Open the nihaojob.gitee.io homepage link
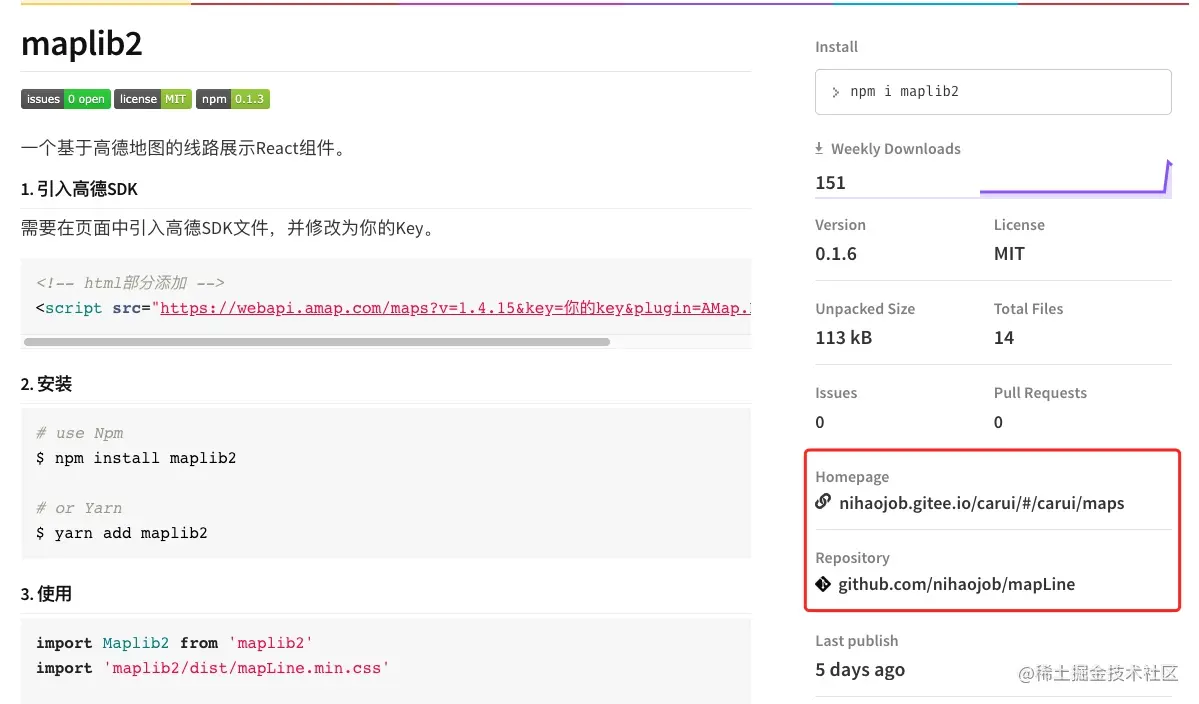The image size is (1199, 704). click(981, 503)
